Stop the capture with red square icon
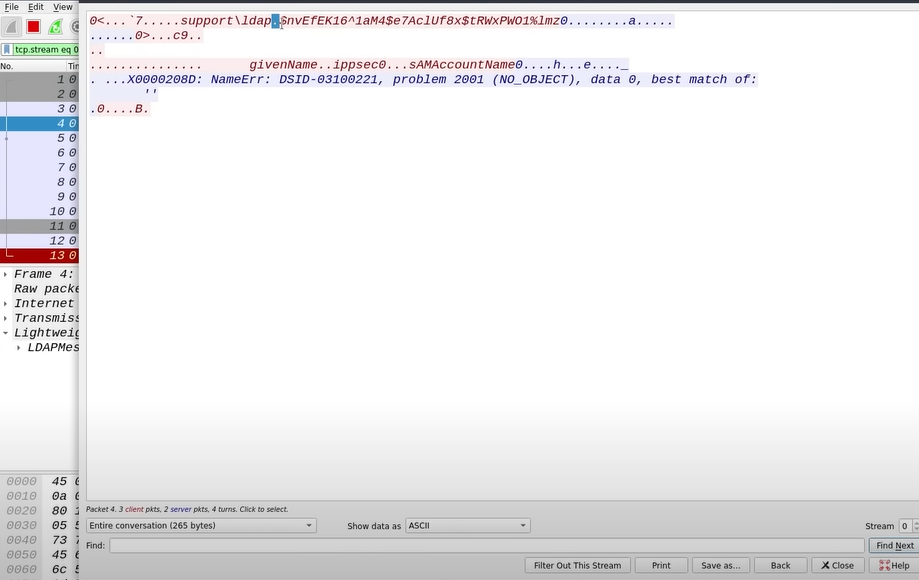 (33, 27)
